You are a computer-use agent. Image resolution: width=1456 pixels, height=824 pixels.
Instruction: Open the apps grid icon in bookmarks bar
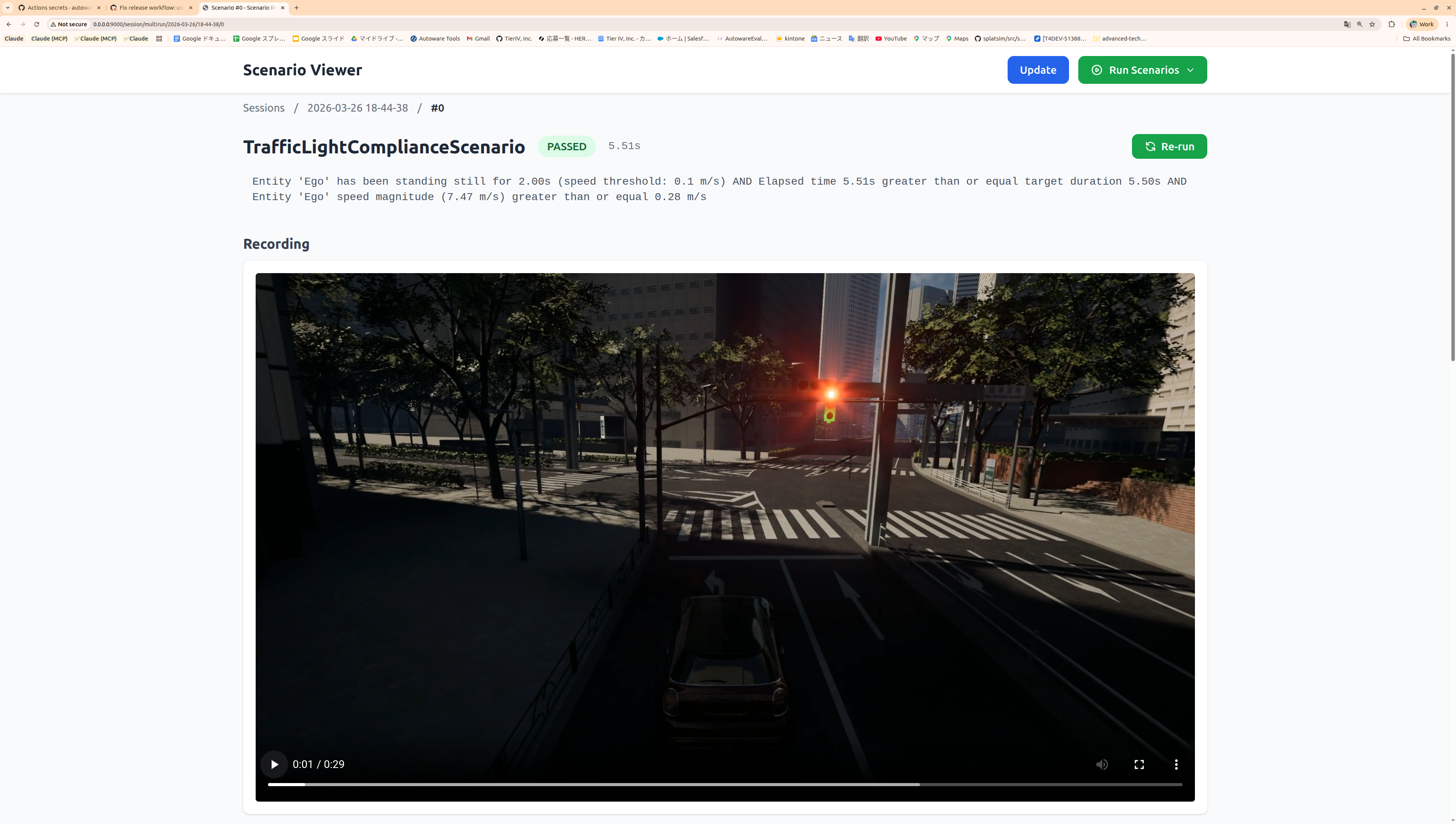point(159,39)
